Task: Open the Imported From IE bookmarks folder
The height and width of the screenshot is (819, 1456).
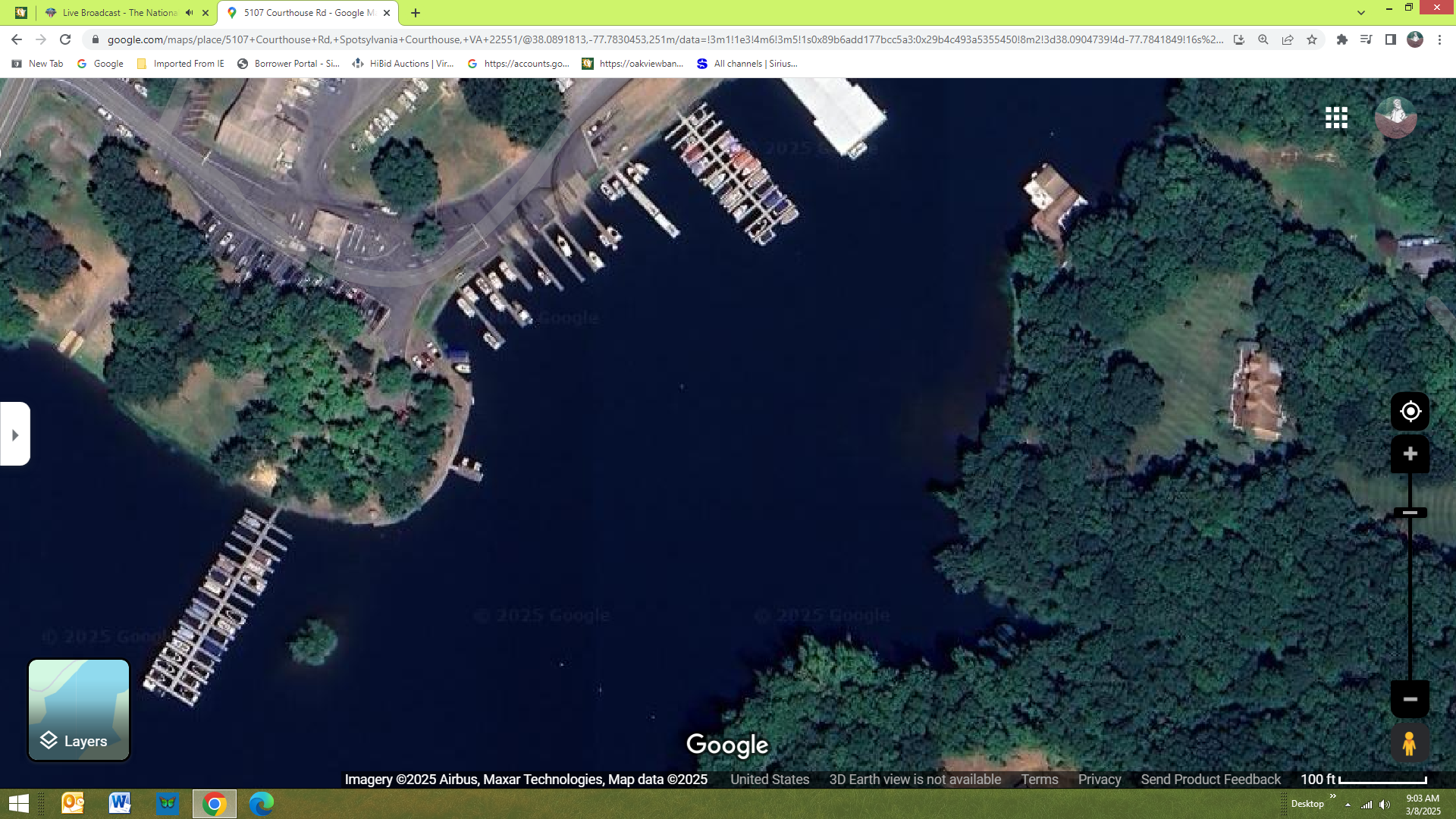Action: click(180, 64)
